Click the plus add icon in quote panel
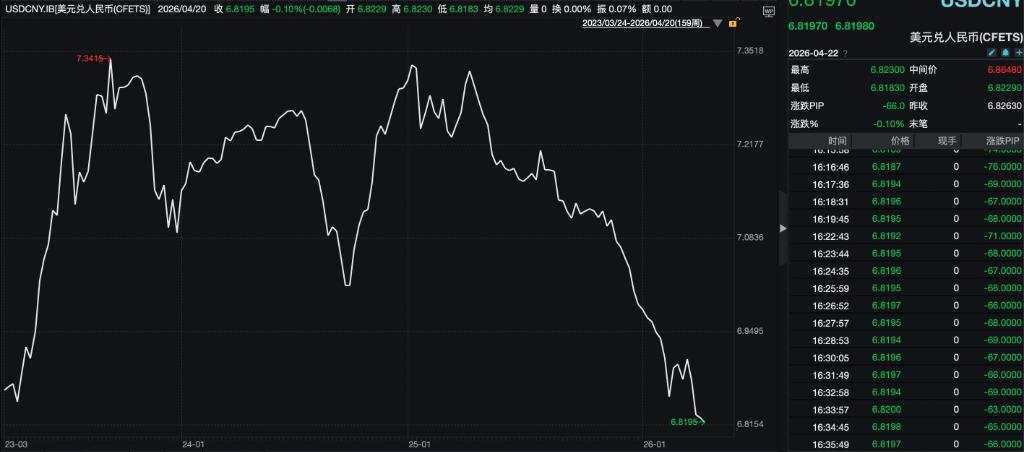Viewport: 1024px width, 452px height. click(x=1019, y=53)
